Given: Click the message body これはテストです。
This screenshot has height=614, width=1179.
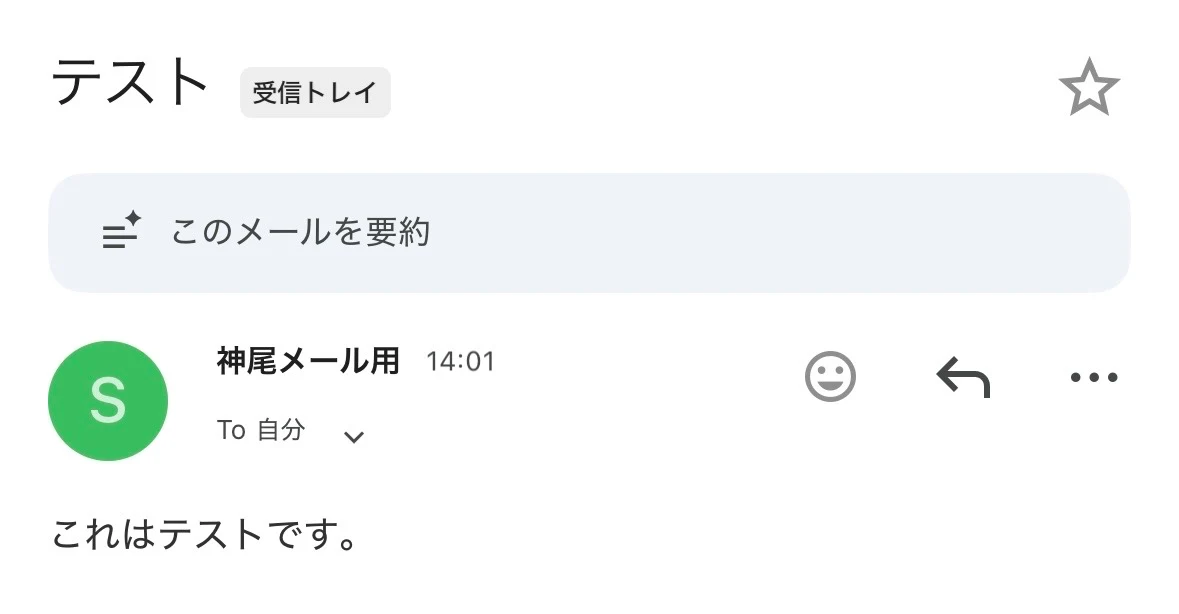Looking at the screenshot, I should (x=204, y=537).
